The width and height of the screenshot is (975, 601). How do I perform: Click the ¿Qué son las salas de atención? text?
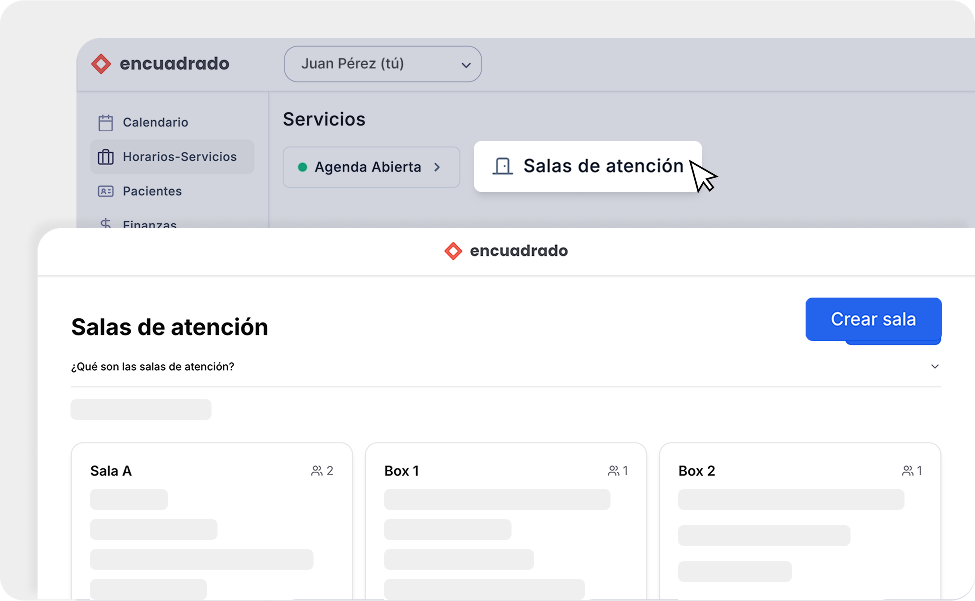coord(152,367)
